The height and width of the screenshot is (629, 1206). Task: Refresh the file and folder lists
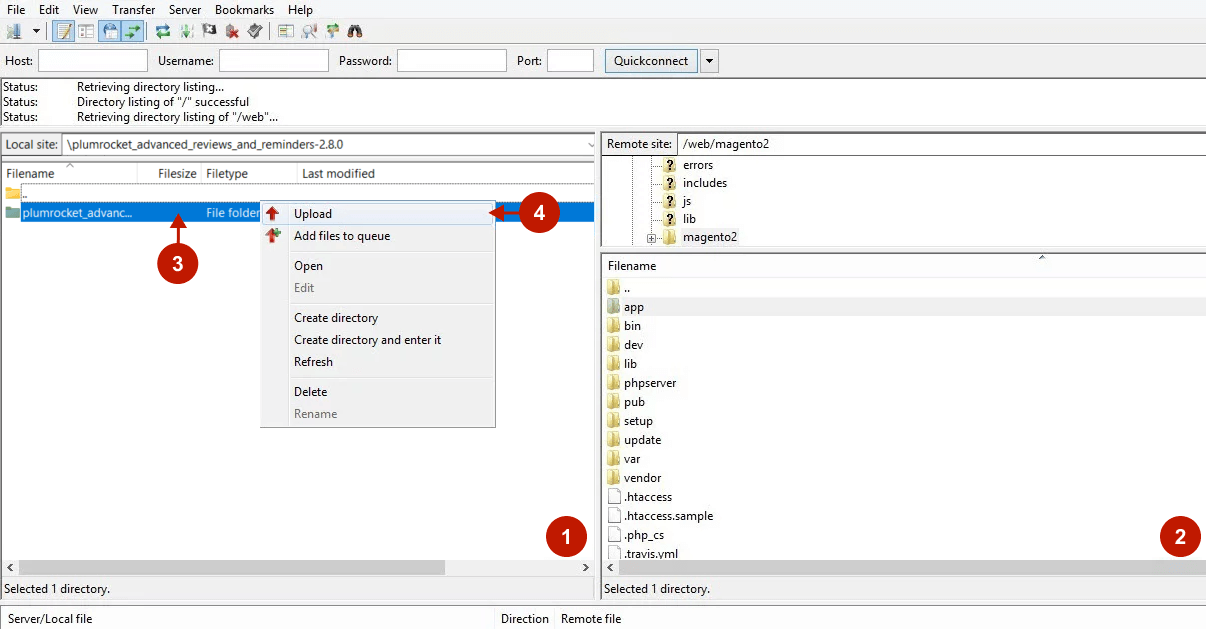(161, 31)
